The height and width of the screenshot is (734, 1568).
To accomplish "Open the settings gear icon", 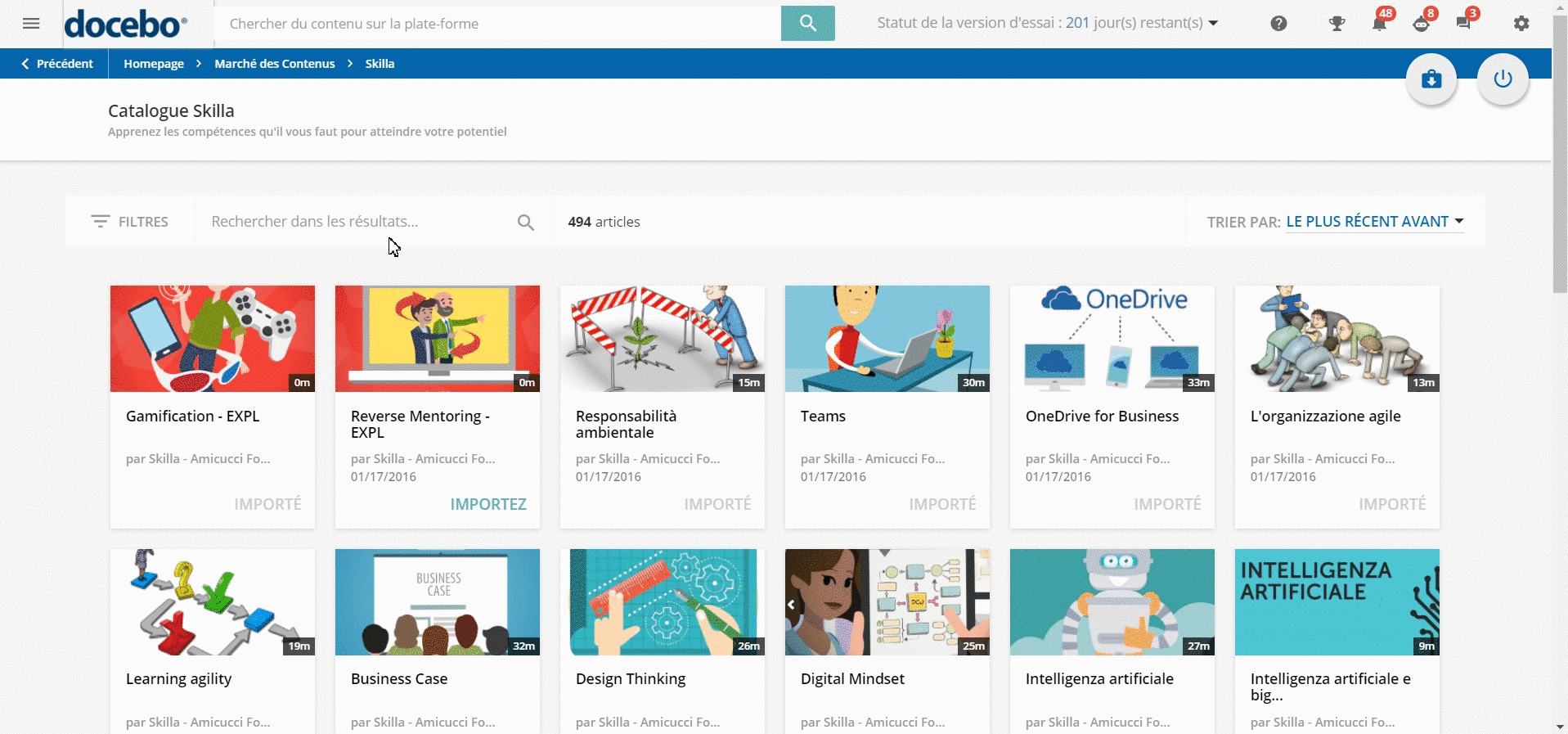I will point(1521,24).
